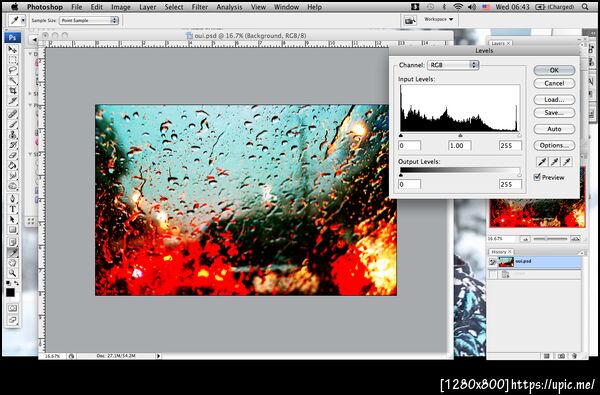Select the Move tool
The height and width of the screenshot is (395, 600).
pos(13,50)
